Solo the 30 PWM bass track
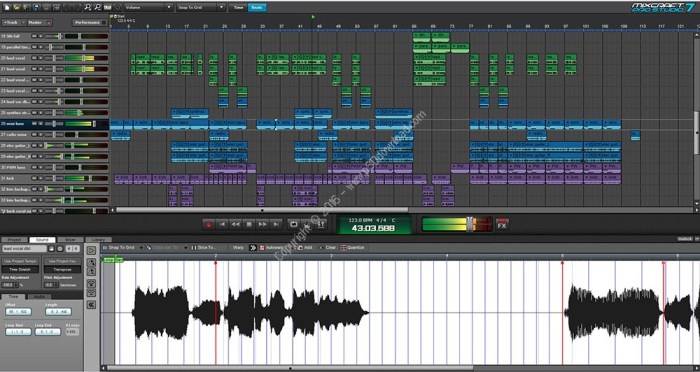The height and width of the screenshot is (372, 700). pyautogui.click(x=41, y=167)
